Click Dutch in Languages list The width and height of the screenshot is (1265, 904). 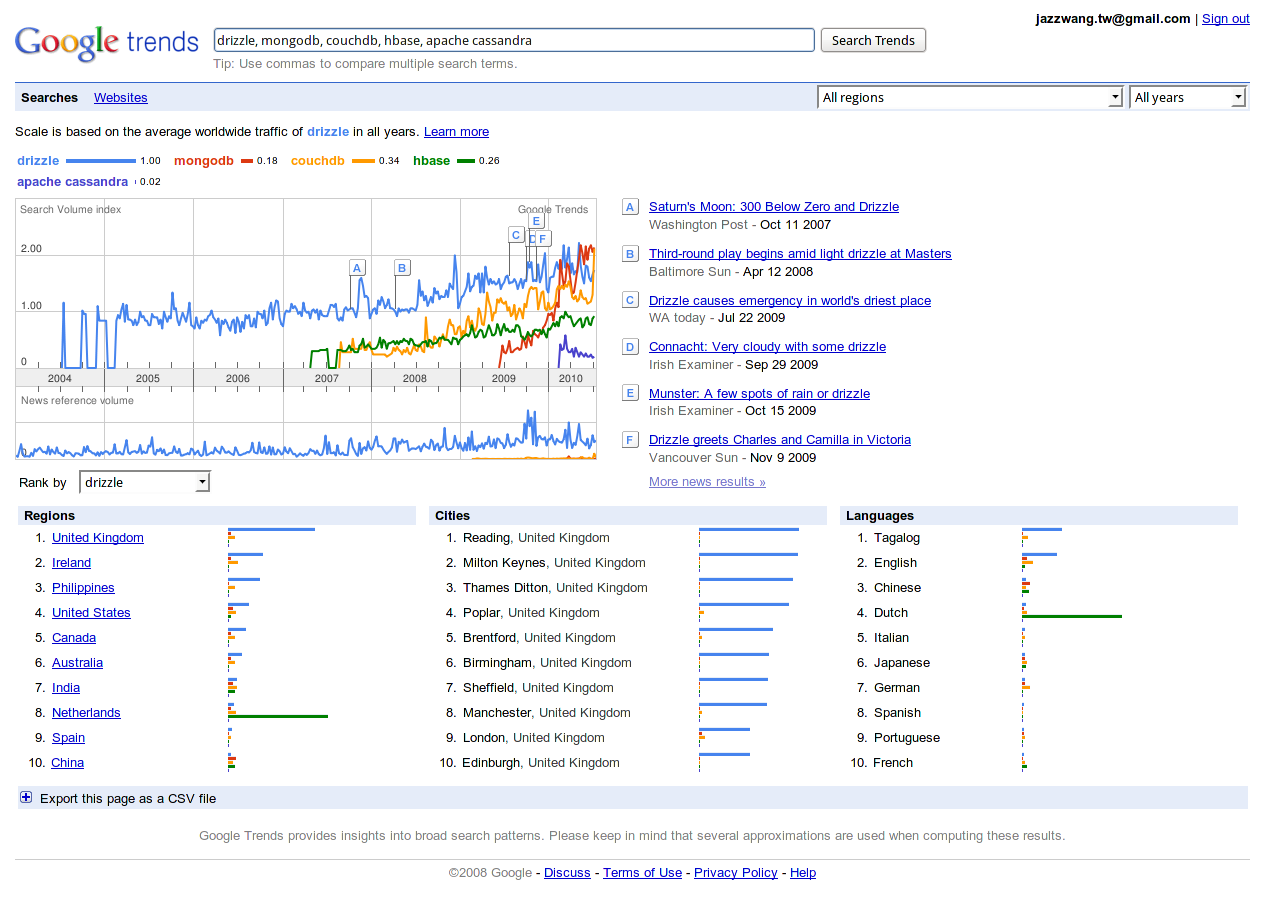coord(891,613)
